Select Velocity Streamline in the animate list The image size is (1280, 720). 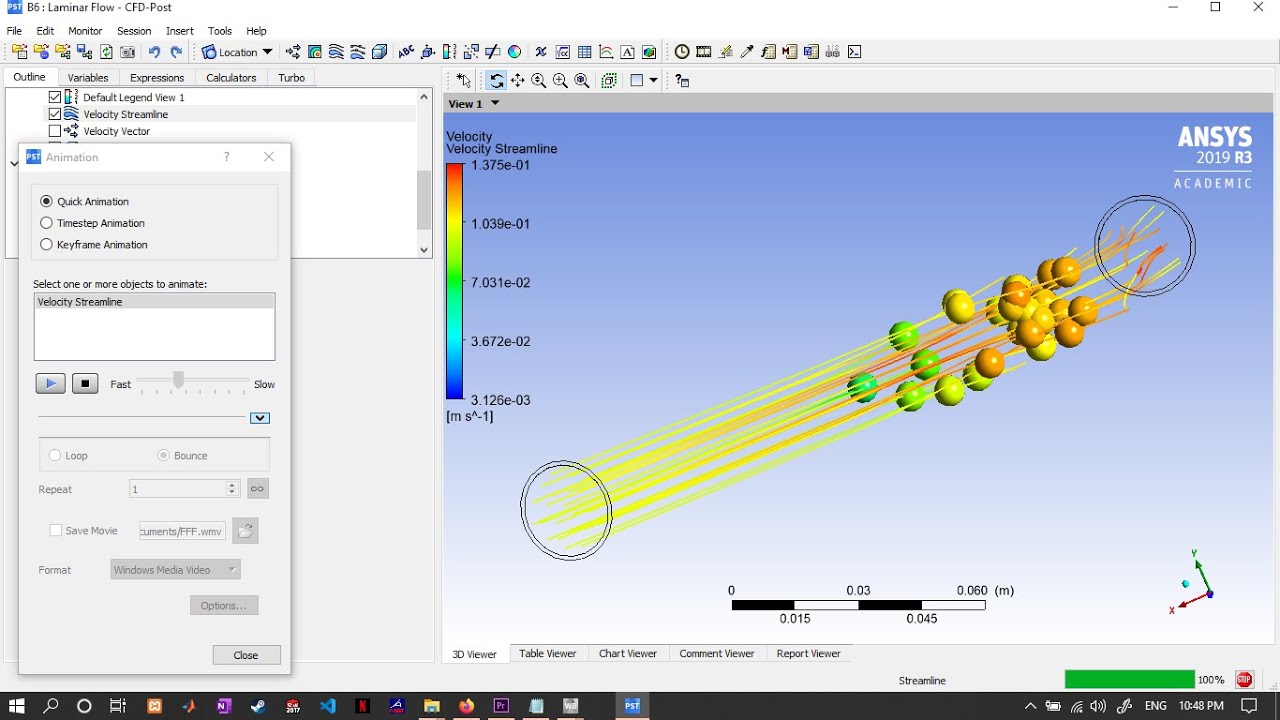coord(154,302)
